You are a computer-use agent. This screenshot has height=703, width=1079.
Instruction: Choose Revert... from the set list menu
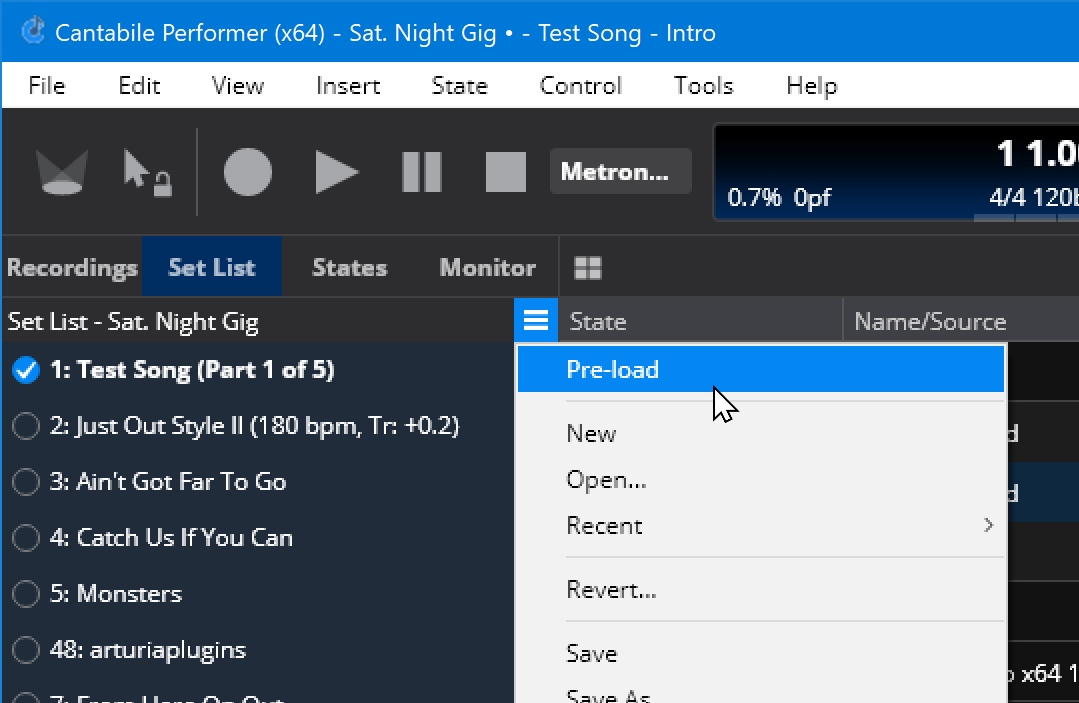[760, 590]
